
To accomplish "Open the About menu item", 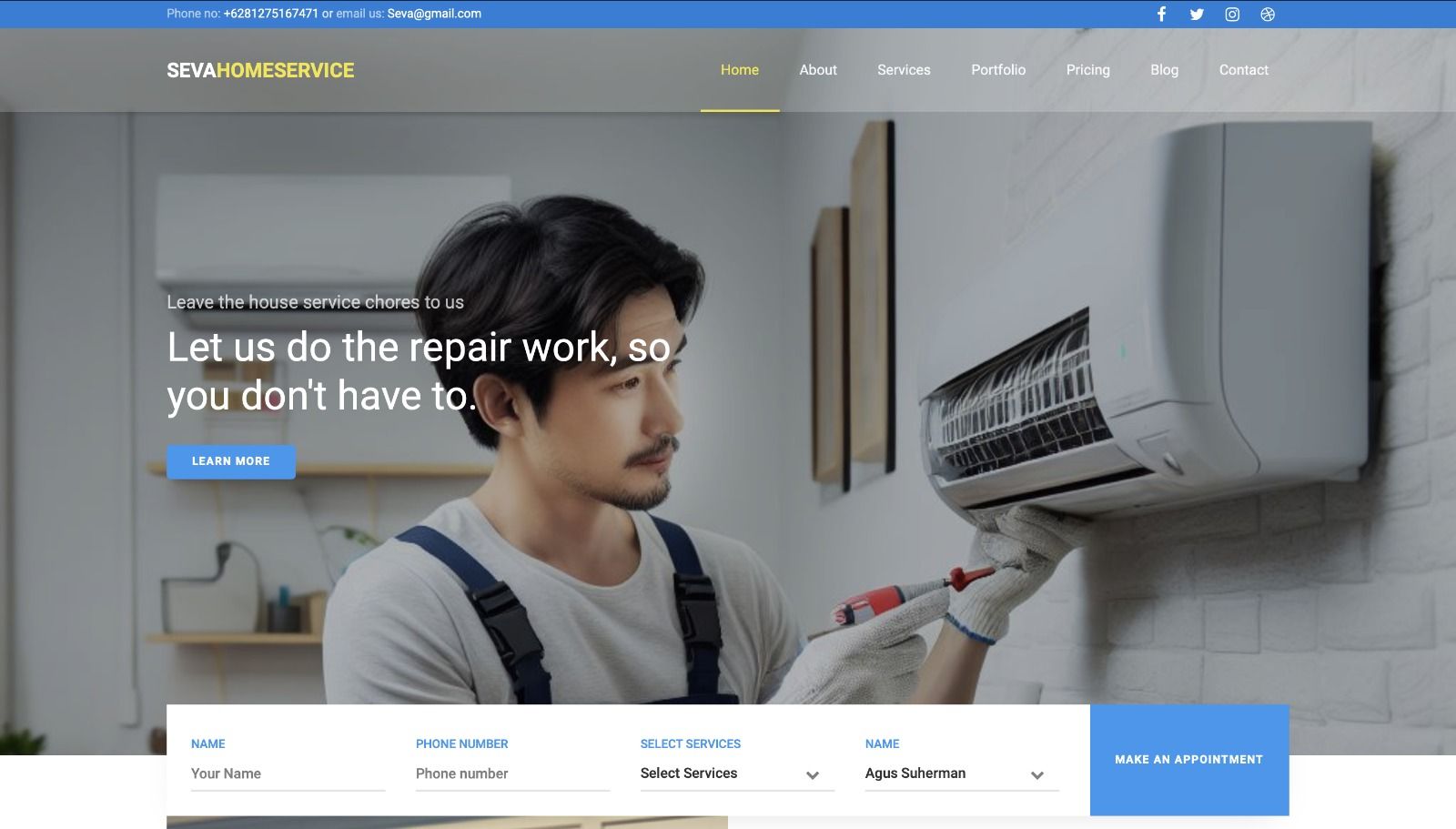I will 818,70.
